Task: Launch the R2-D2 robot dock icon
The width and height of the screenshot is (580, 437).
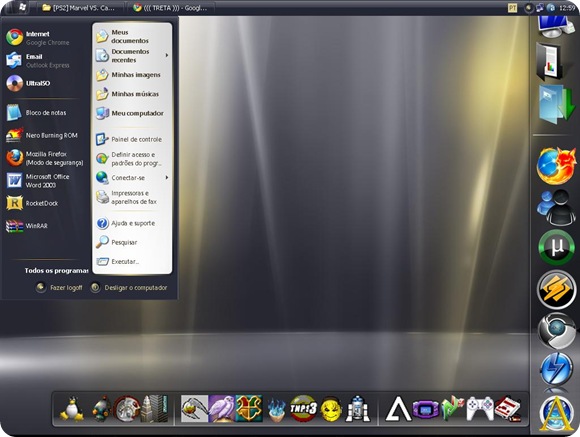Action: tap(357, 409)
